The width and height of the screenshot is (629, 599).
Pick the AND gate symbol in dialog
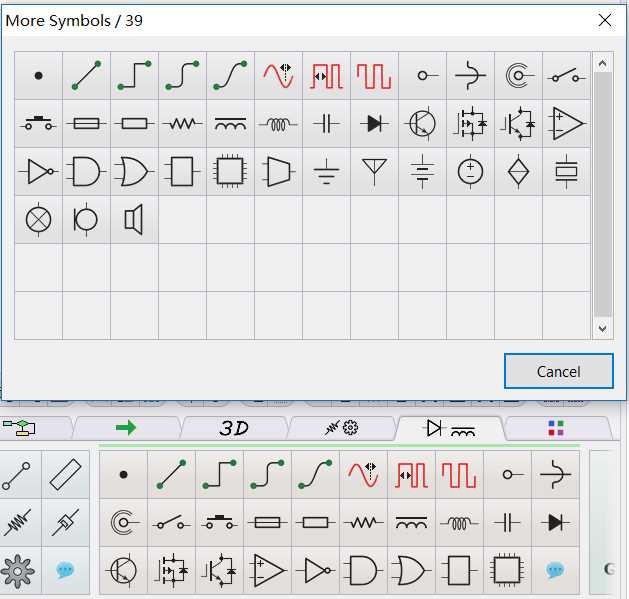click(86, 171)
